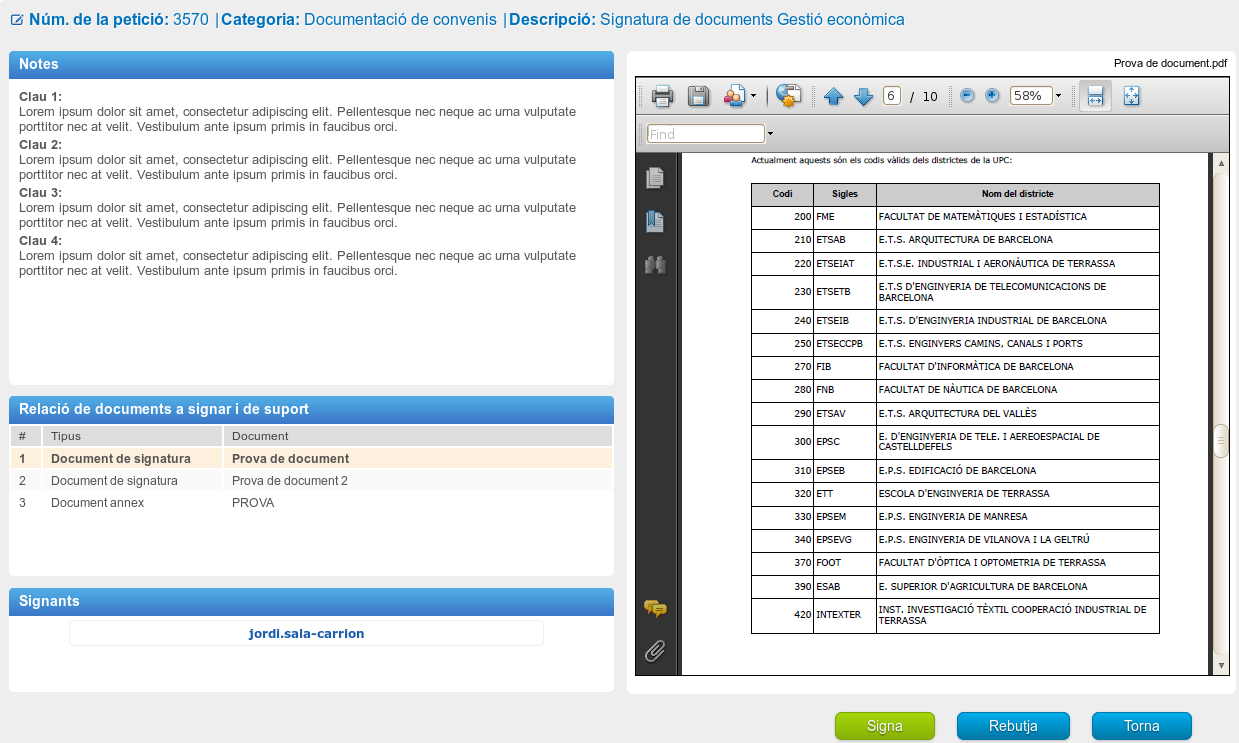
Task: Expand the 58% zoom level dropdown
Action: click(x=1058, y=96)
